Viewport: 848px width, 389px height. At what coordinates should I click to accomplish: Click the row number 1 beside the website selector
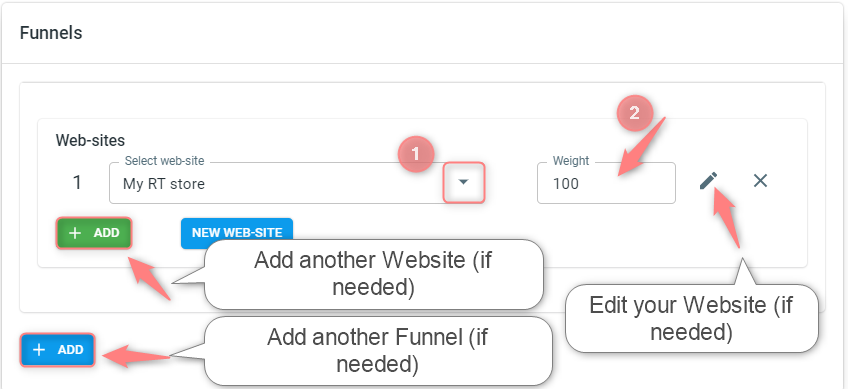[x=77, y=183]
